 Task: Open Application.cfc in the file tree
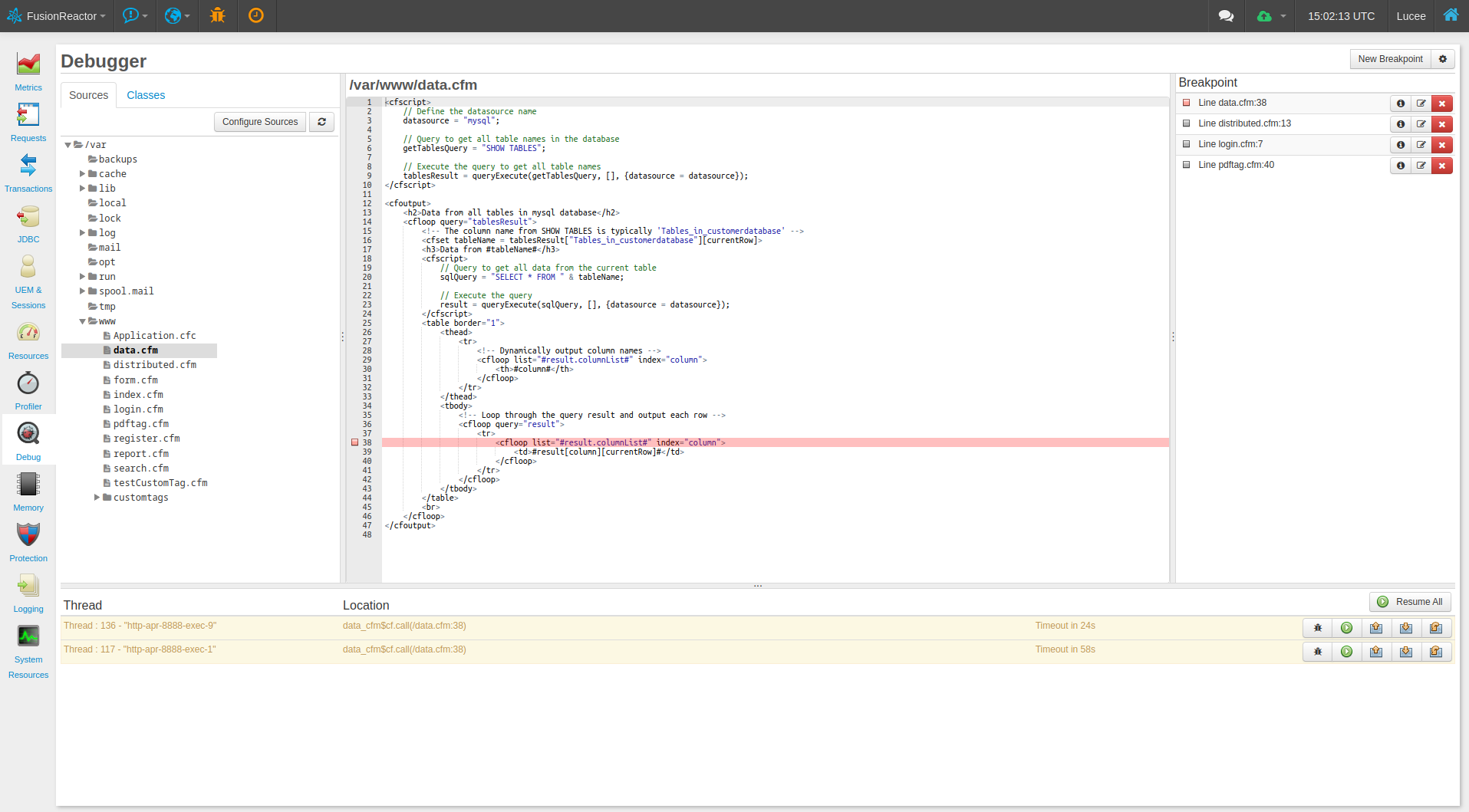pos(155,336)
